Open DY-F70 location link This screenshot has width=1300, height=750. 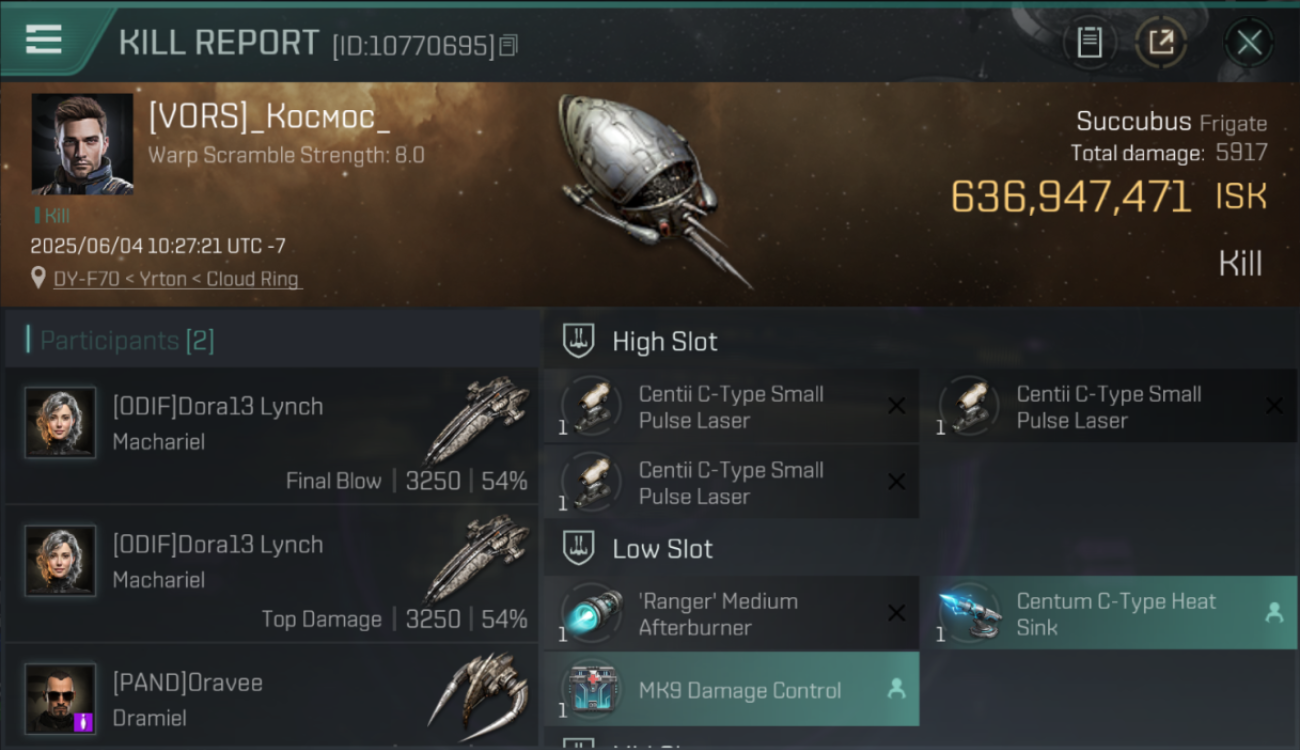[177, 279]
